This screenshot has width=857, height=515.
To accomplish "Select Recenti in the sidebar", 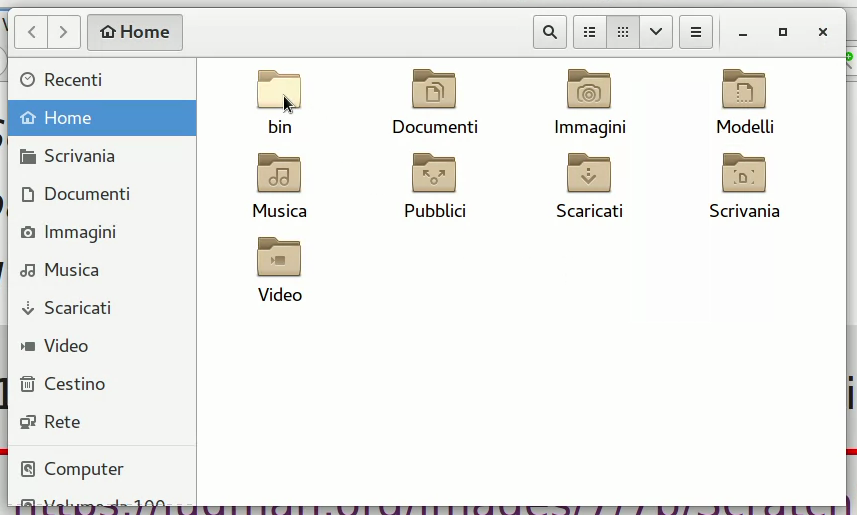I will [72, 80].
